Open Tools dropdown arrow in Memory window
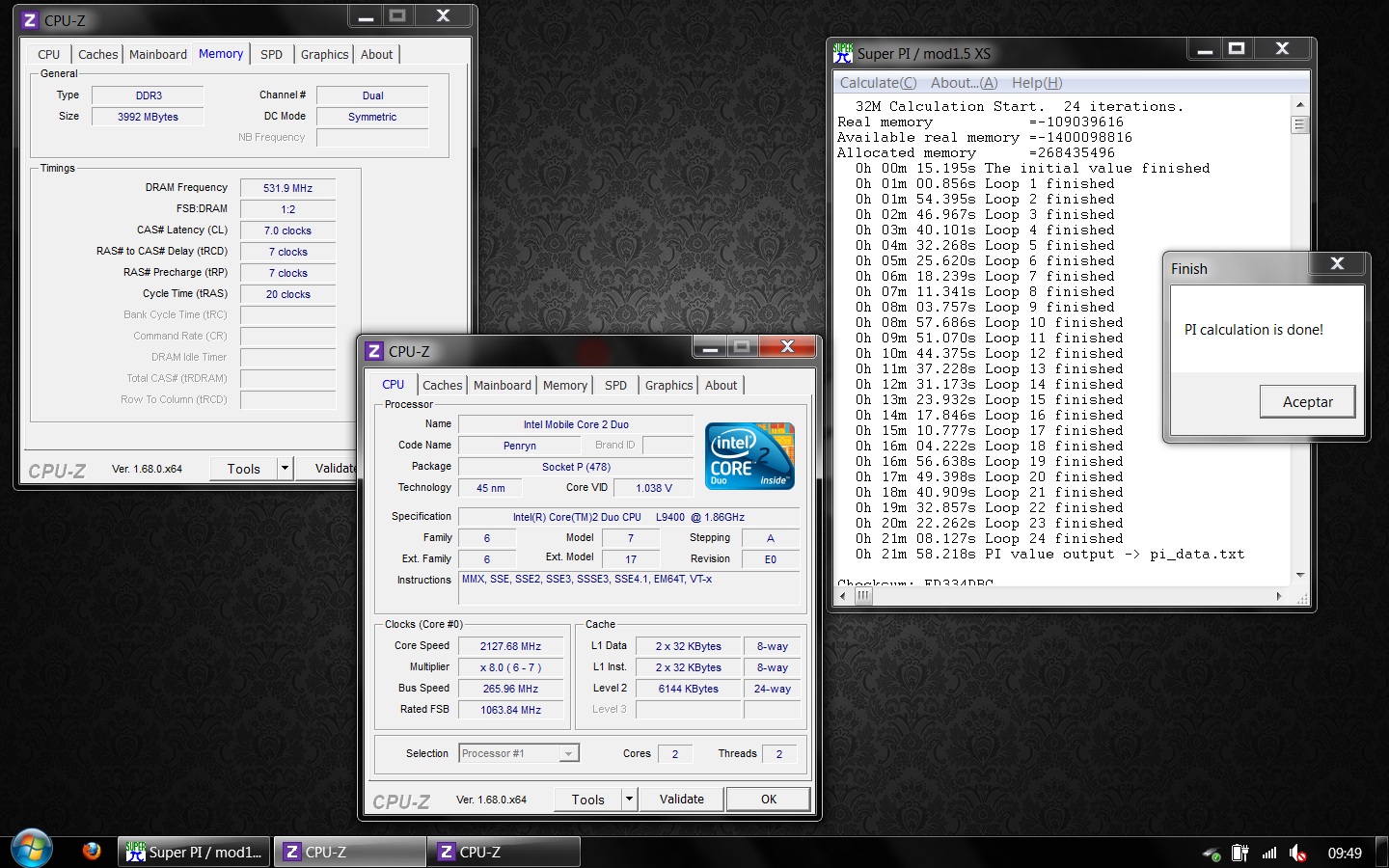The width and height of the screenshot is (1389, 868). 285,469
